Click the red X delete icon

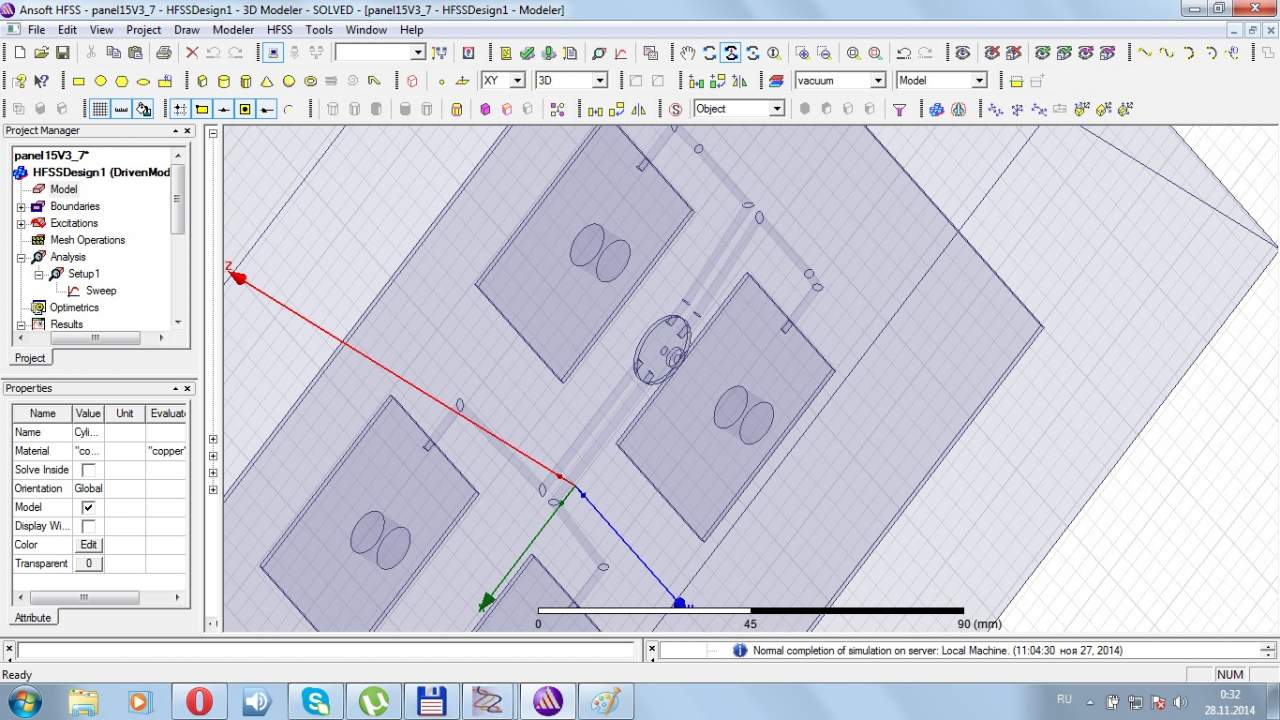point(192,53)
